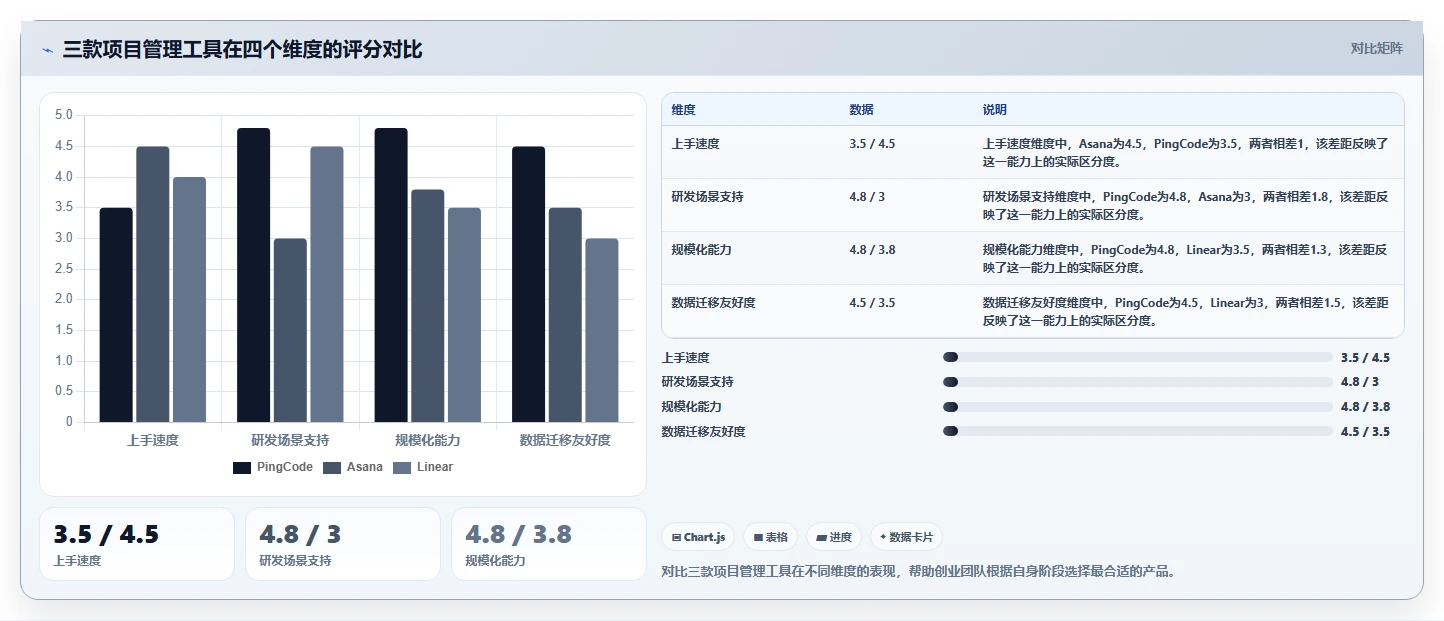
Task: Click the Asana bar for 数据迁移友好度
Action: [565, 315]
